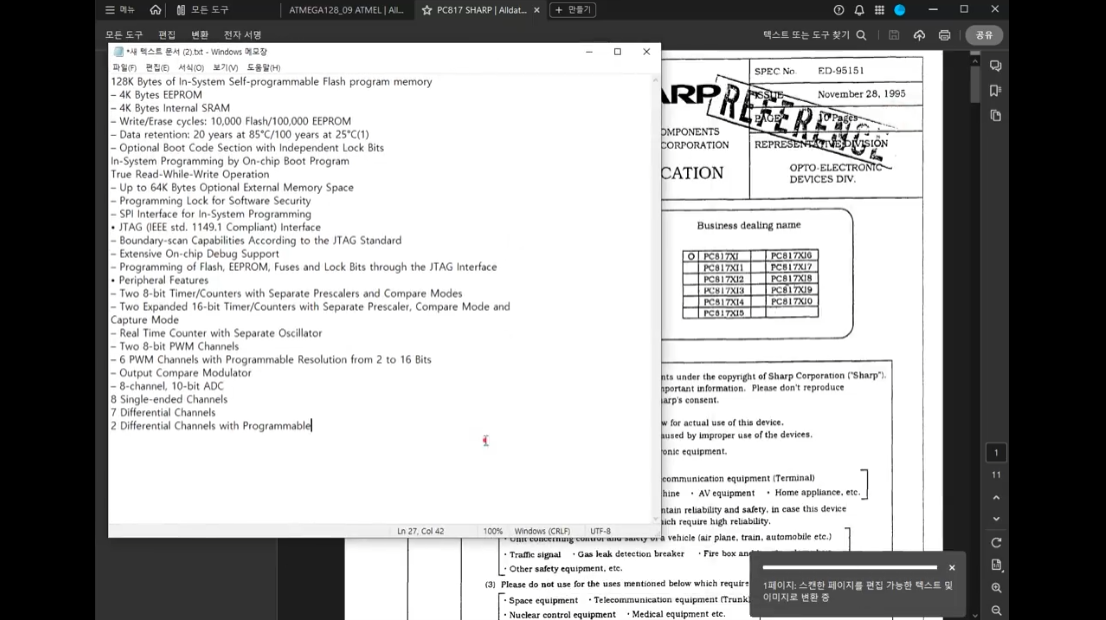This screenshot has width=1106, height=620.
Task: Open the E-Sign toolbar menu
Action: click(x=243, y=35)
